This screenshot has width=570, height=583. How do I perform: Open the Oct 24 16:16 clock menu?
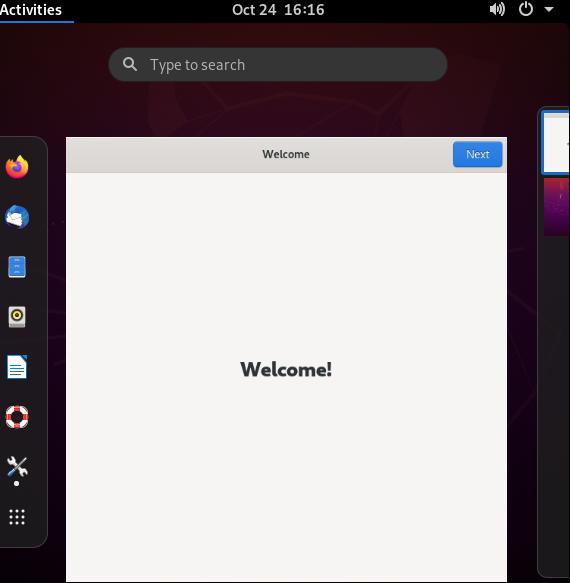click(x=278, y=10)
